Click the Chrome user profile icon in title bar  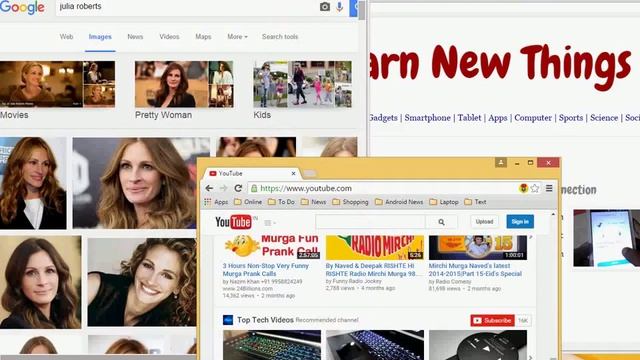coord(501,162)
